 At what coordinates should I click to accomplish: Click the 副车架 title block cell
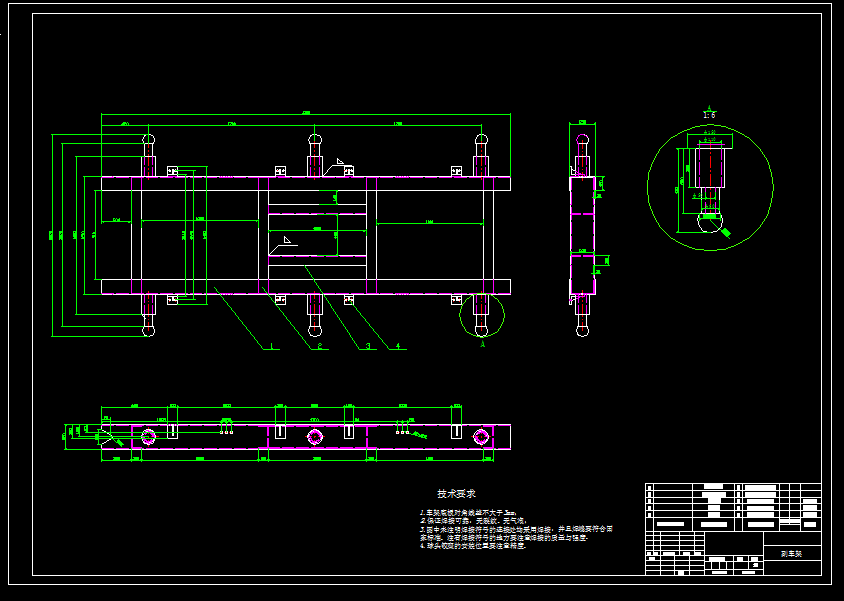click(792, 553)
